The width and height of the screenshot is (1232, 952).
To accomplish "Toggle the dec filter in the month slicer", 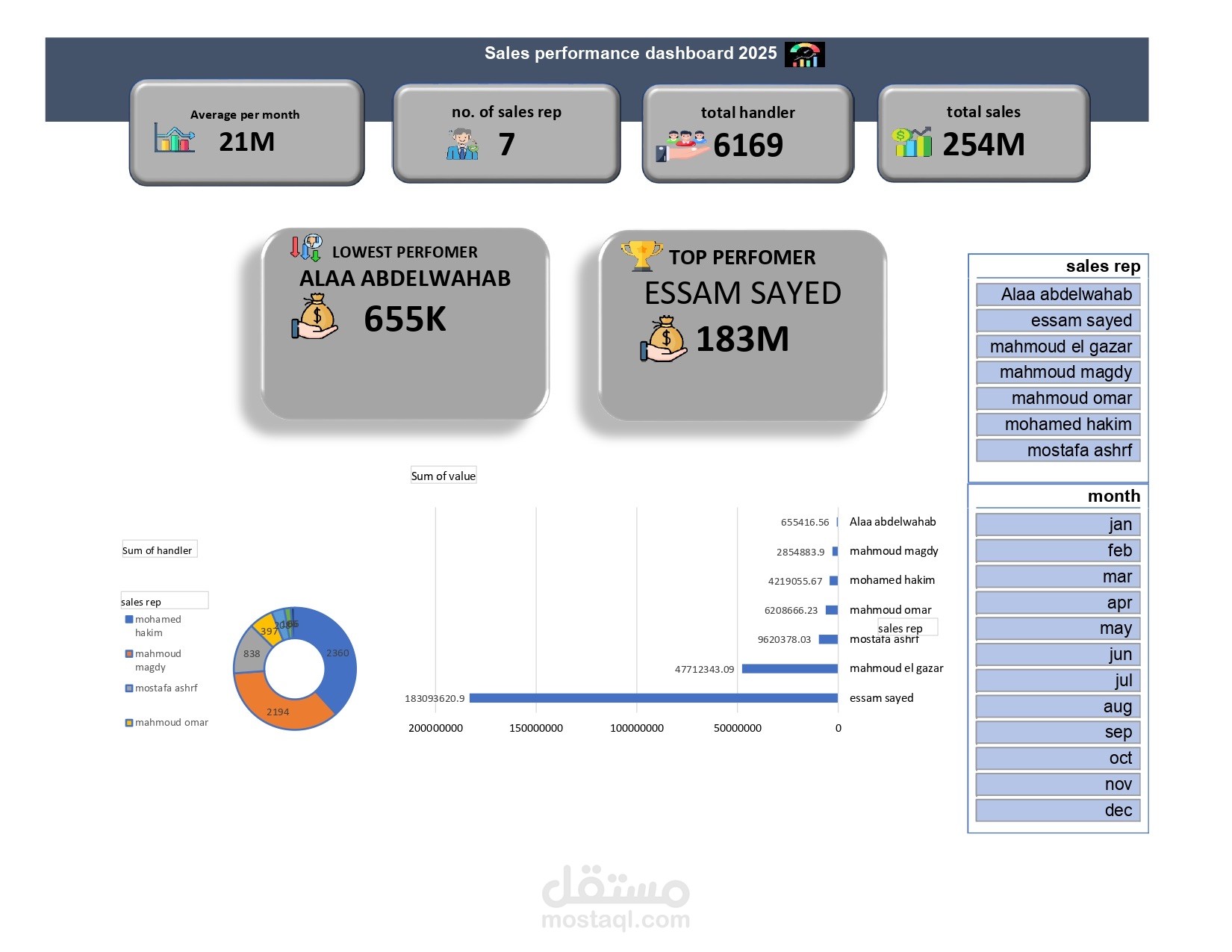I will click(1057, 809).
